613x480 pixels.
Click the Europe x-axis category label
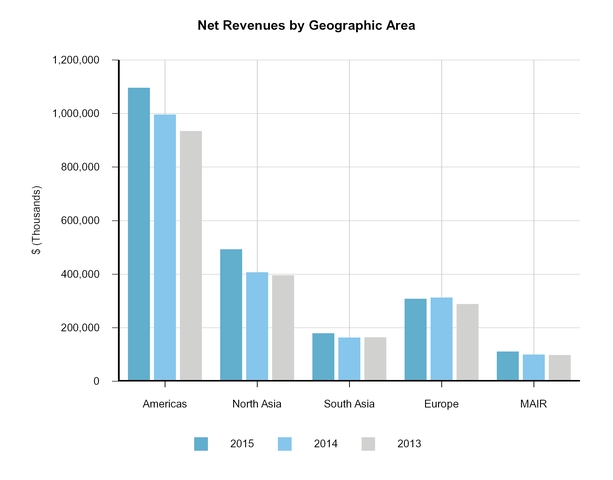pos(441,404)
